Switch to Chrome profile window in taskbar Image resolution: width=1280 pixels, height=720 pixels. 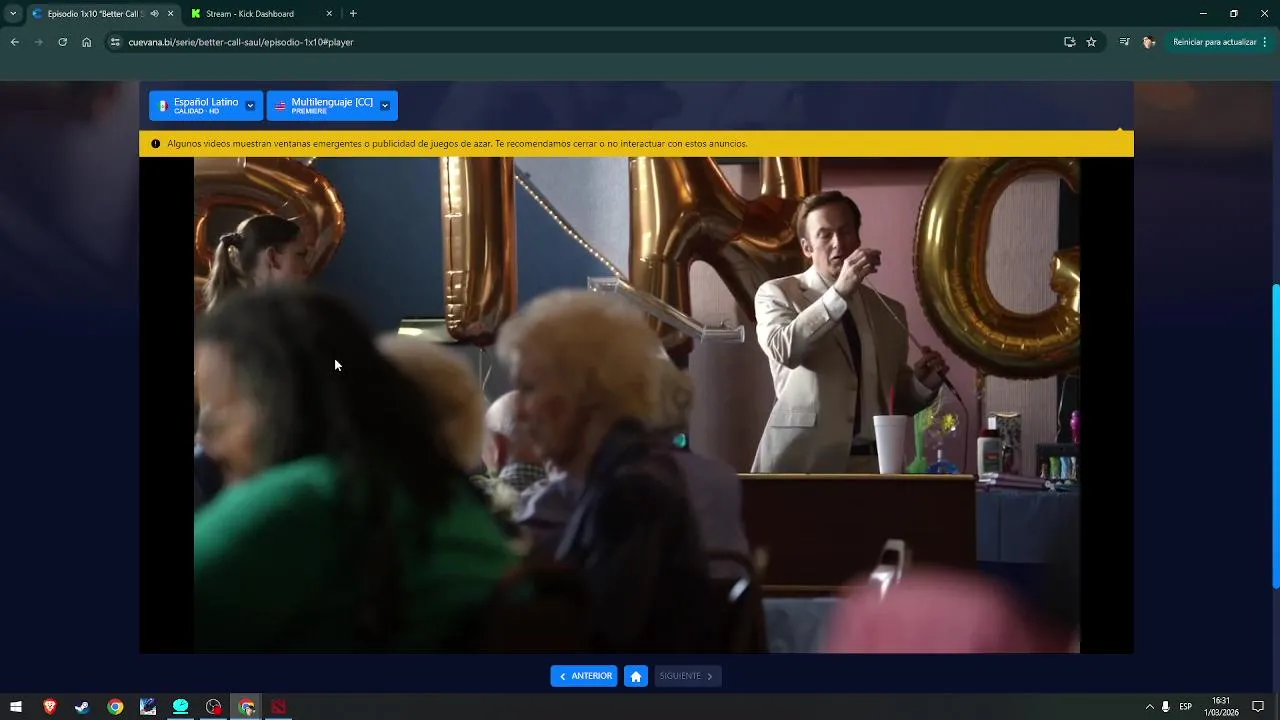pos(246,707)
